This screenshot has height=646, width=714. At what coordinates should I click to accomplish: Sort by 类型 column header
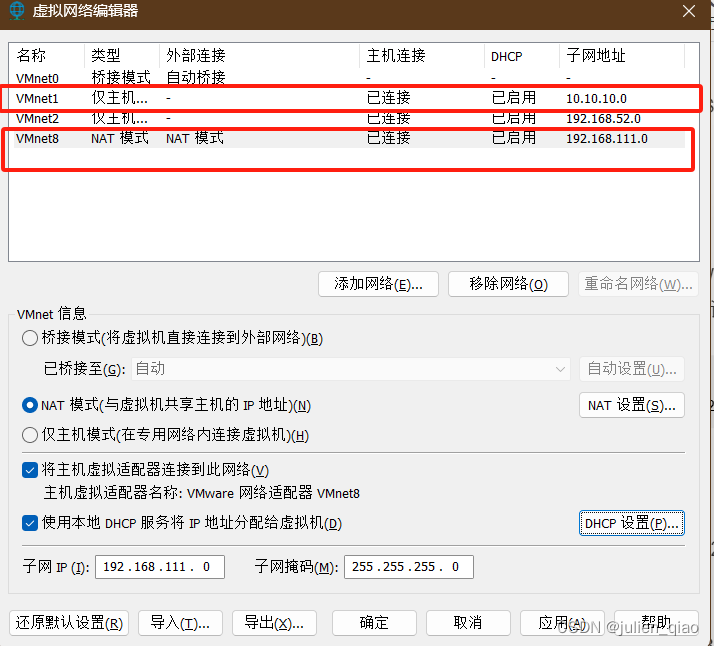pyautogui.click(x=122, y=56)
